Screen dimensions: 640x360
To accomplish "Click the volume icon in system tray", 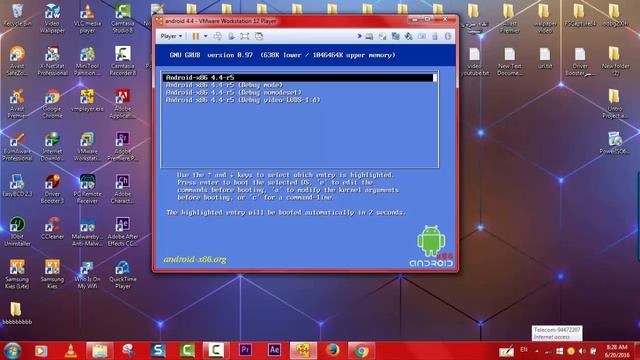I will tap(582, 351).
